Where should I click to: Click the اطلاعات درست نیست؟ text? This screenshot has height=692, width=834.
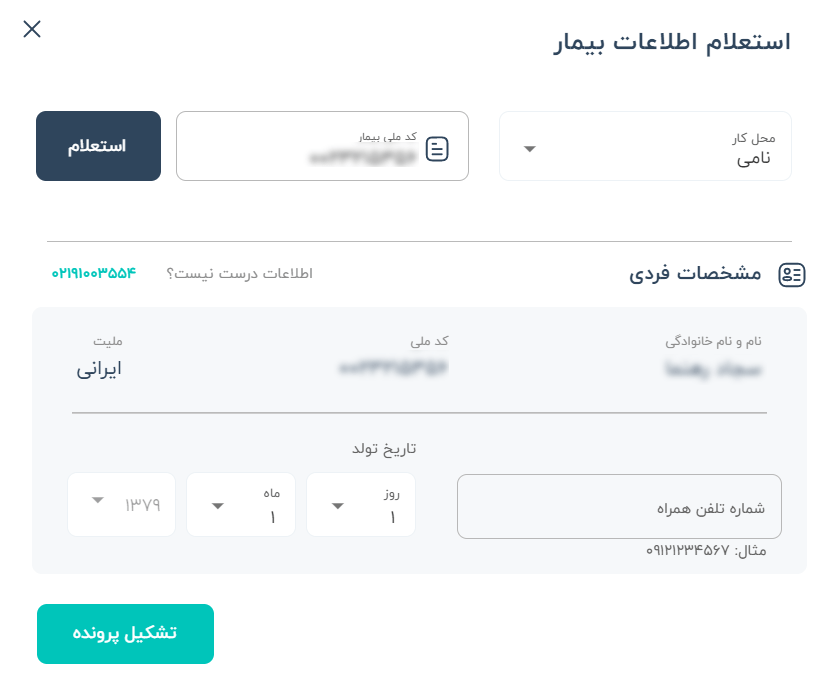[x=239, y=274]
